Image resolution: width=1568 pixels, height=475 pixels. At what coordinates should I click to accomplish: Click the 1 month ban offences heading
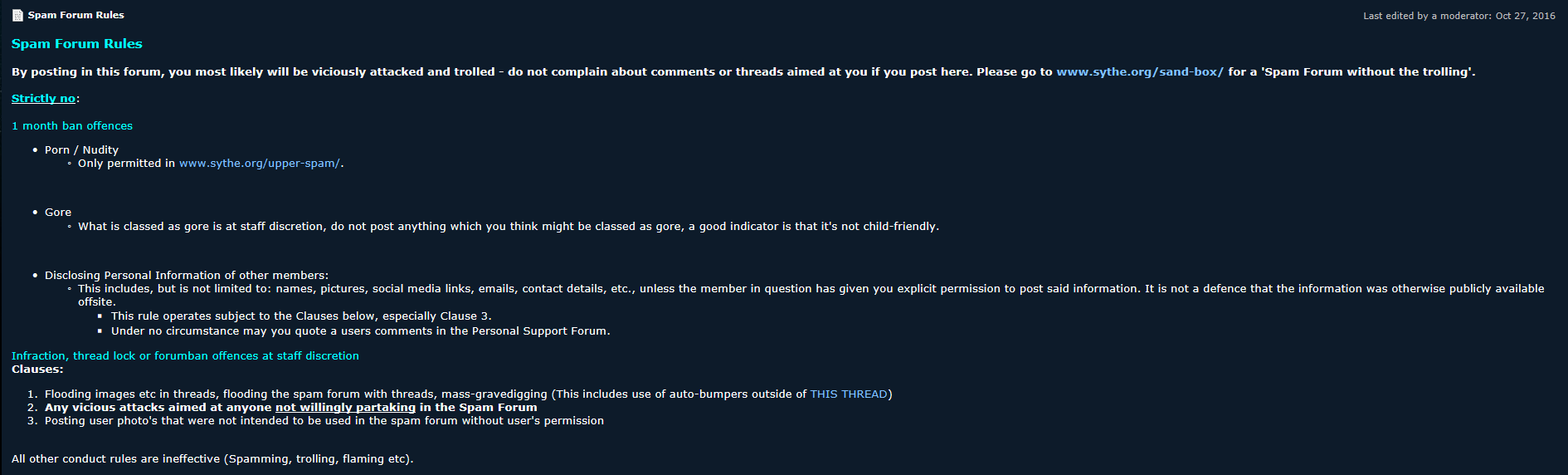click(72, 126)
